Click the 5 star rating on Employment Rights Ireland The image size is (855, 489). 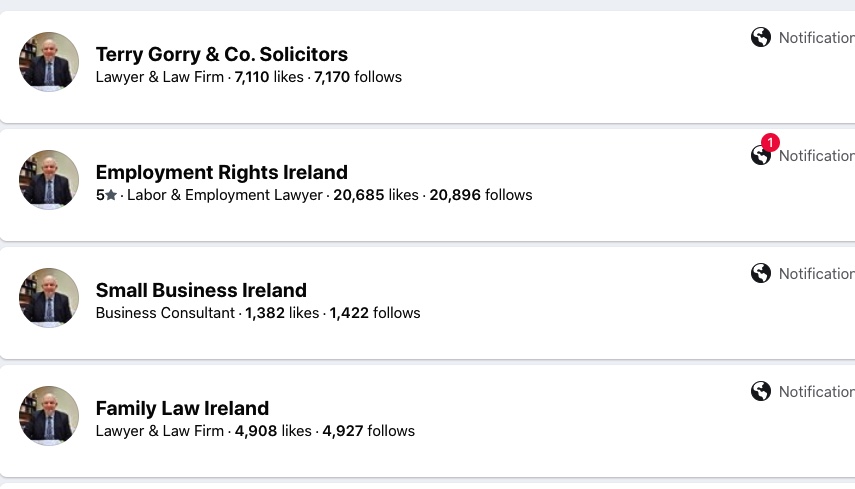click(106, 195)
